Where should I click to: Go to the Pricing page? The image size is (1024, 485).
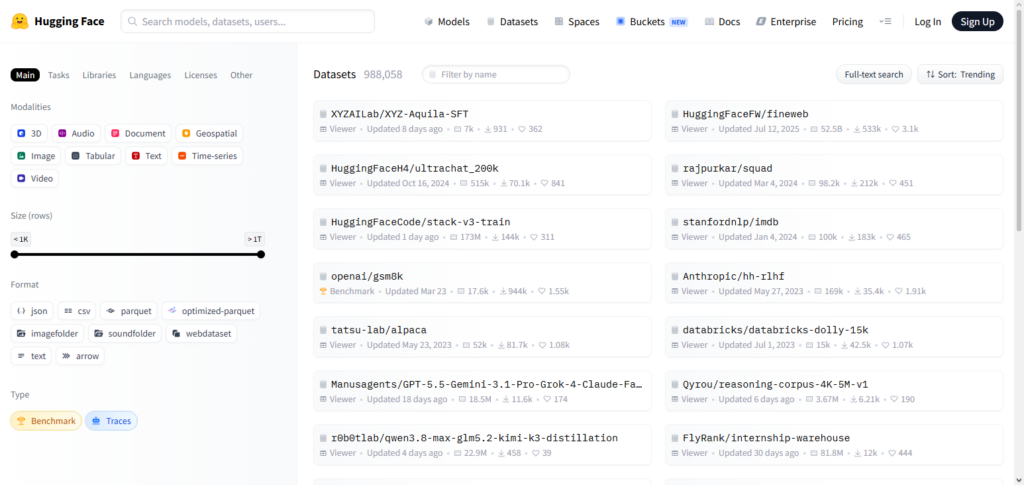[x=847, y=22]
